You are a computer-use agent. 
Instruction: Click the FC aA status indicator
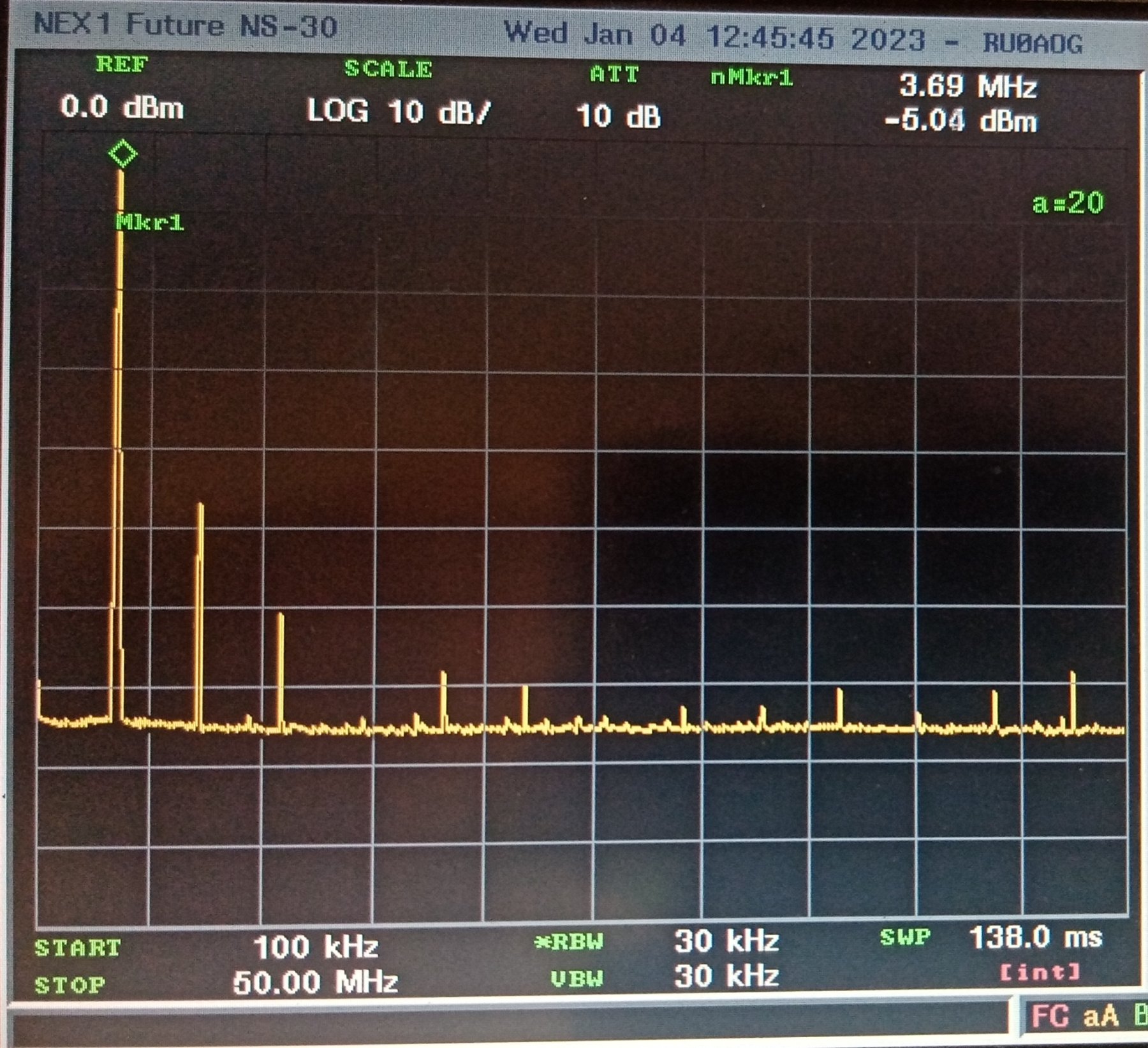tap(1074, 1017)
